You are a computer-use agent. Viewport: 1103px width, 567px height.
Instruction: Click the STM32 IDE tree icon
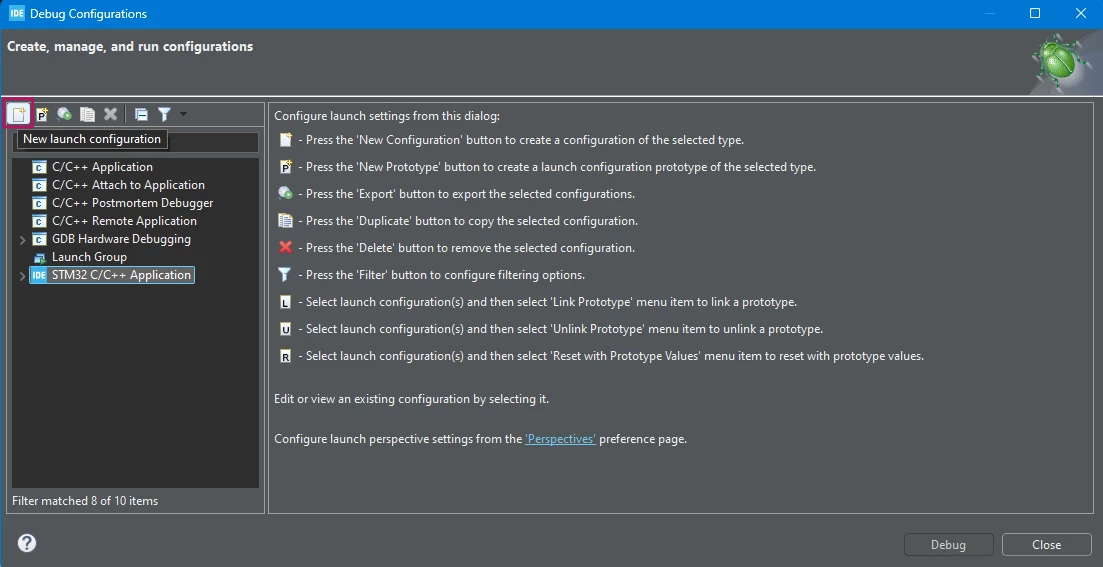tap(39, 276)
